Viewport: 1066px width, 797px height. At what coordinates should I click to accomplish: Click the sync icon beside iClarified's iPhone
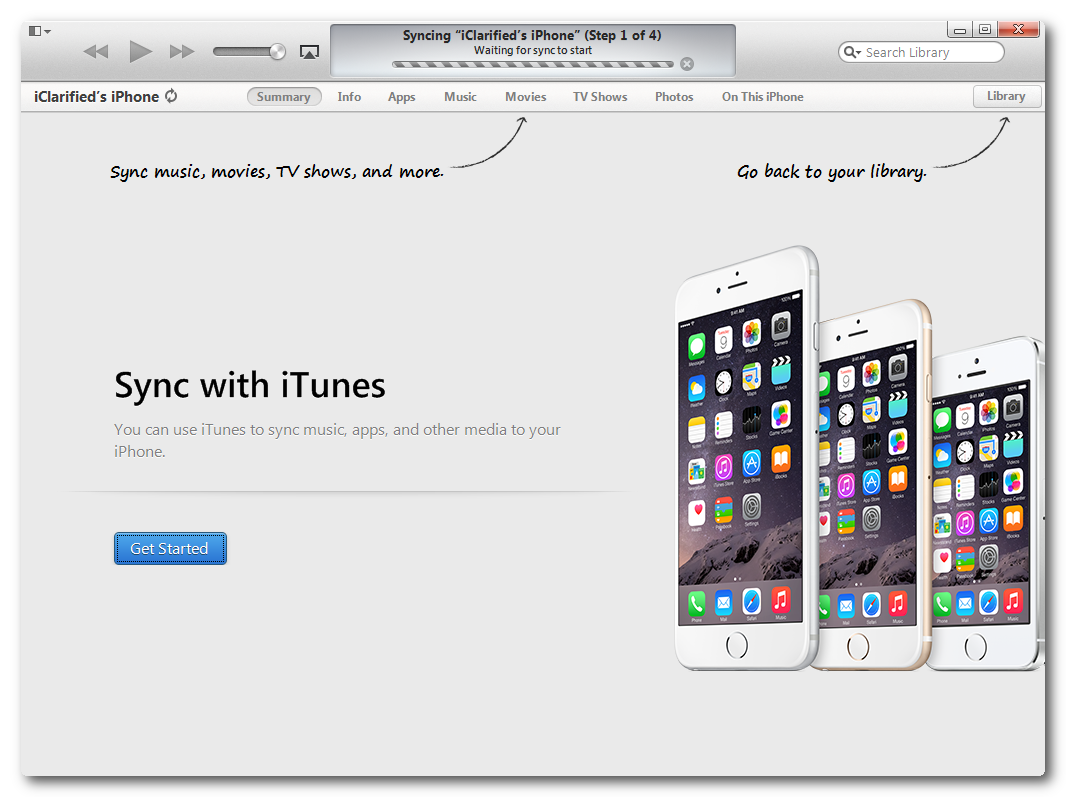(172, 96)
